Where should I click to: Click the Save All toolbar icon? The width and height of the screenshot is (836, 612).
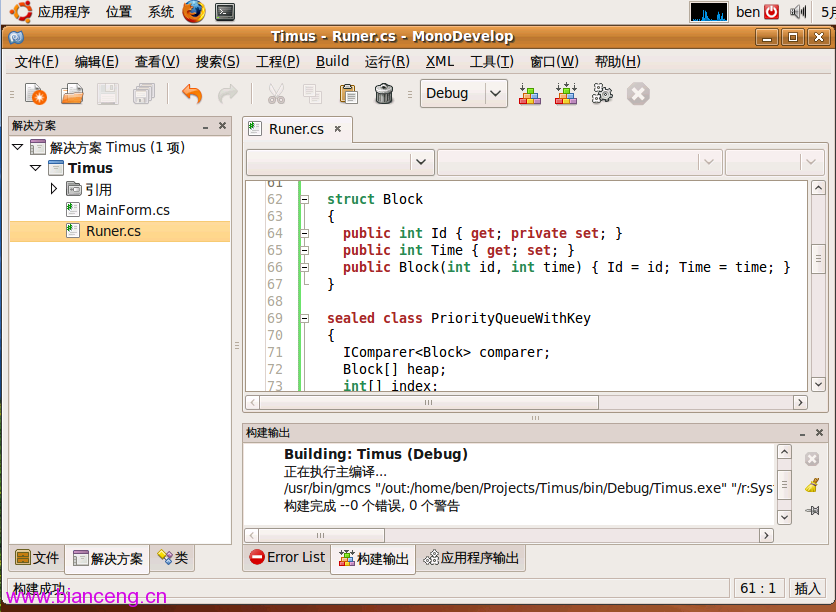(144, 94)
